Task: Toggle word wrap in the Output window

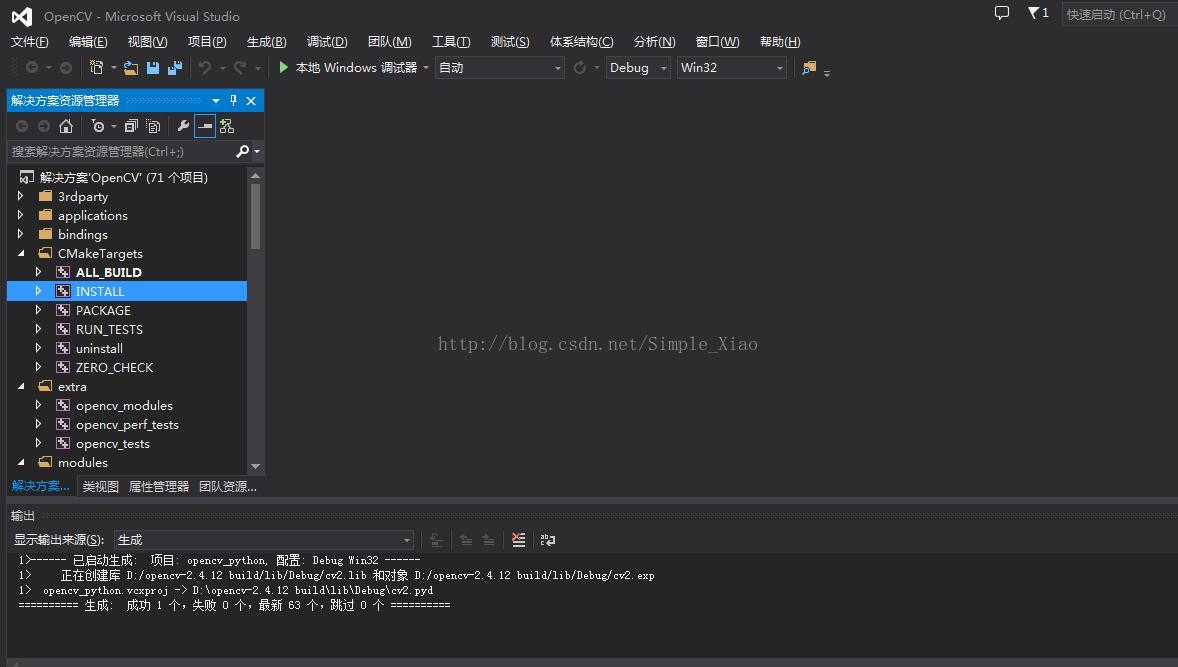Action: [x=548, y=539]
